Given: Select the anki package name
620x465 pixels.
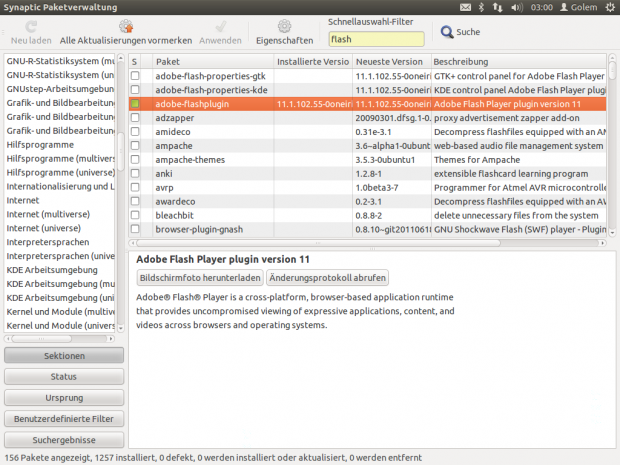Looking at the screenshot, I should tap(164, 174).
